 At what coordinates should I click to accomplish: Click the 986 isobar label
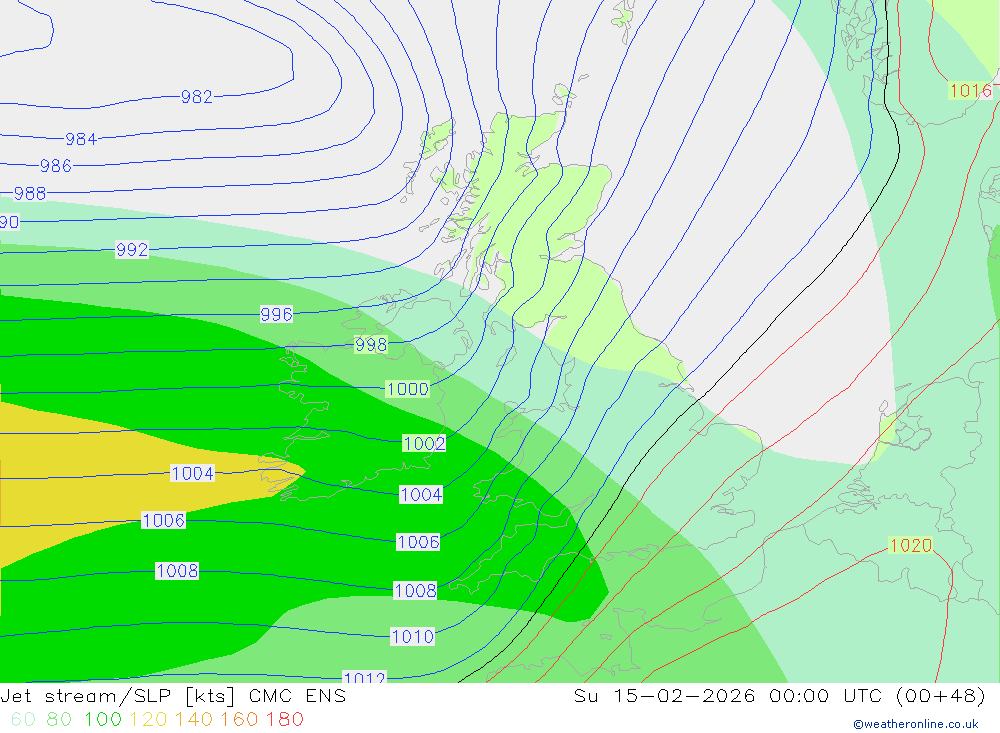pyautogui.click(x=55, y=166)
